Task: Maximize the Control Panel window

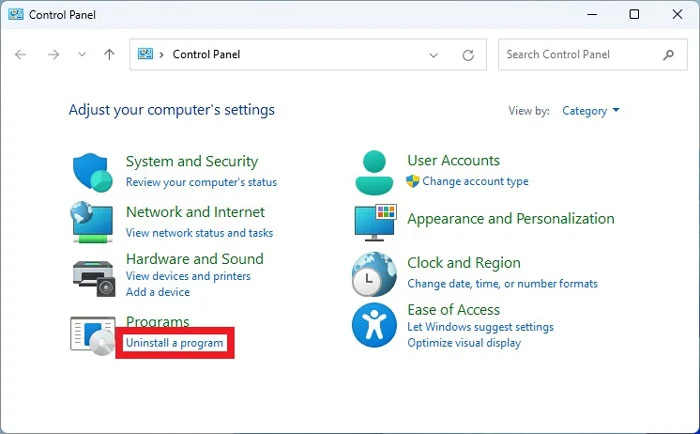Action: tap(634, 14)
